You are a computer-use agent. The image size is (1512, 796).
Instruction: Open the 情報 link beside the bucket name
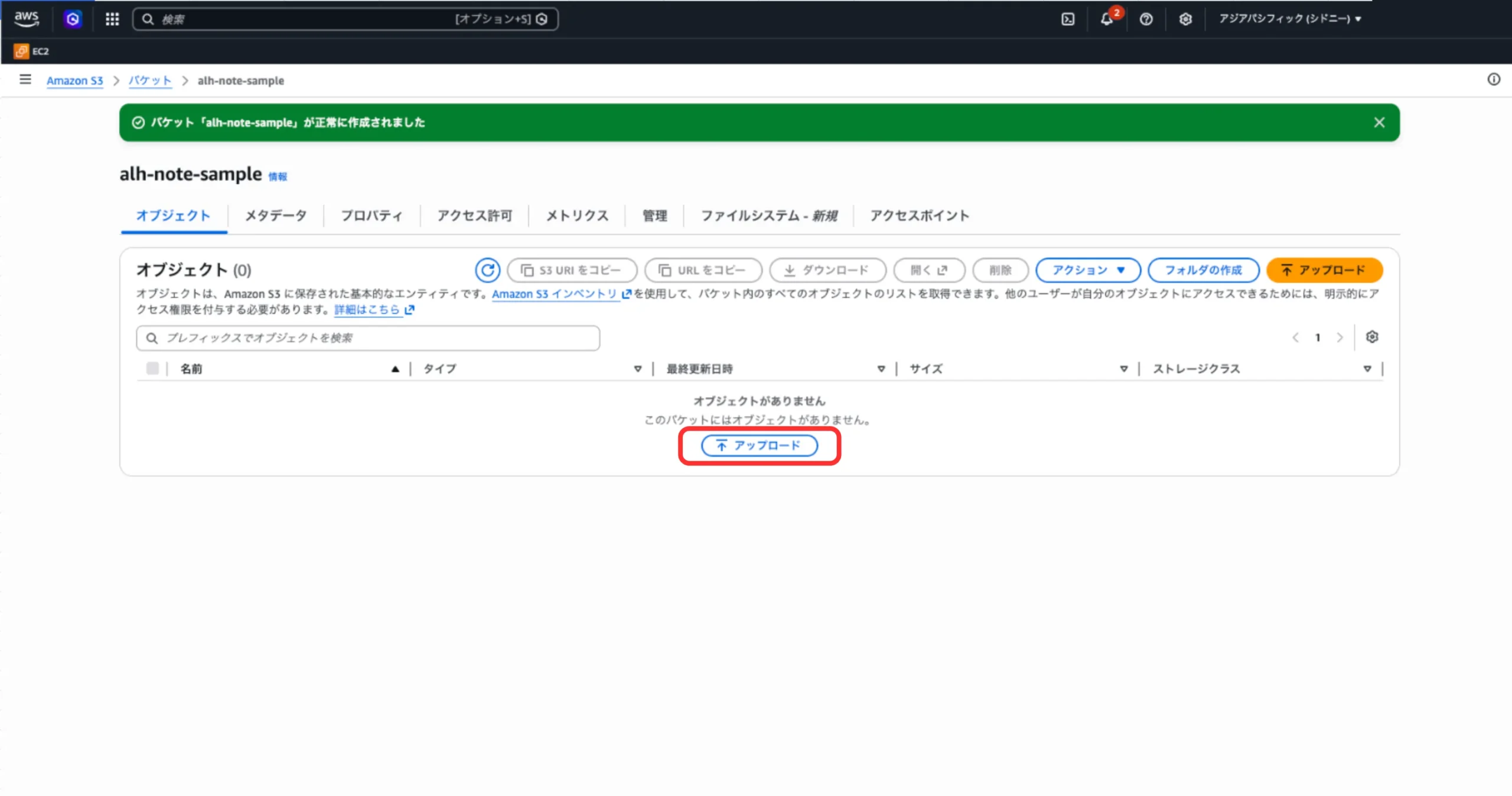[278, 176]
